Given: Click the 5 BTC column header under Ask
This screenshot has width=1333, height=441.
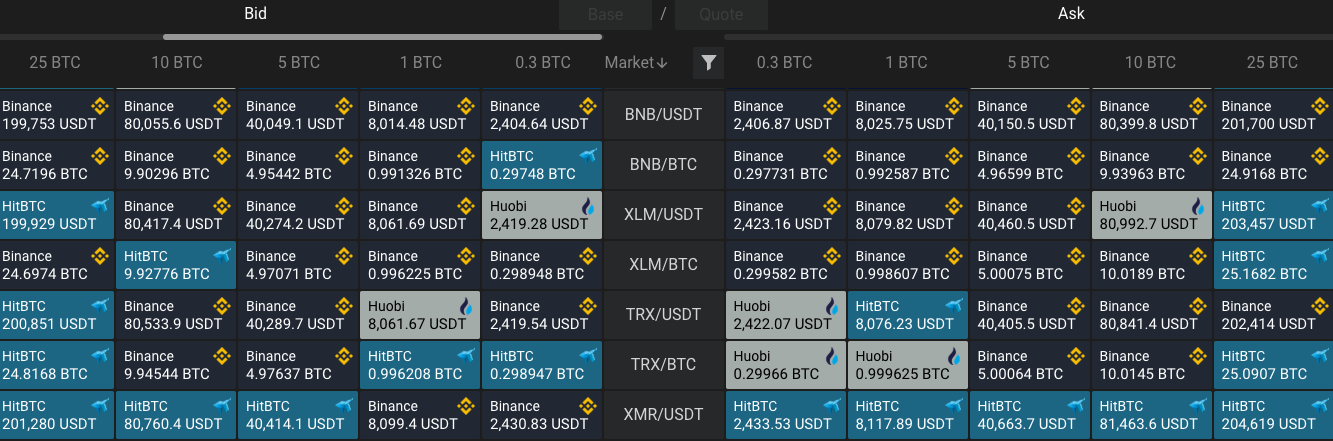Looking at the screenshot, I should coord(1029,63).
